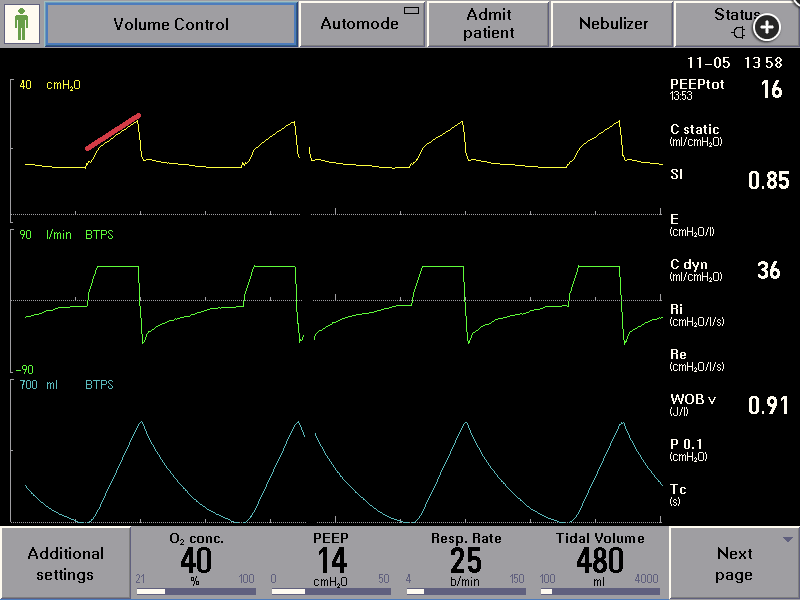The width and height of the screenshot is (800, 600).
Task: Adjust the Resp. Rate slider bar
Action: tap(465, 591)
